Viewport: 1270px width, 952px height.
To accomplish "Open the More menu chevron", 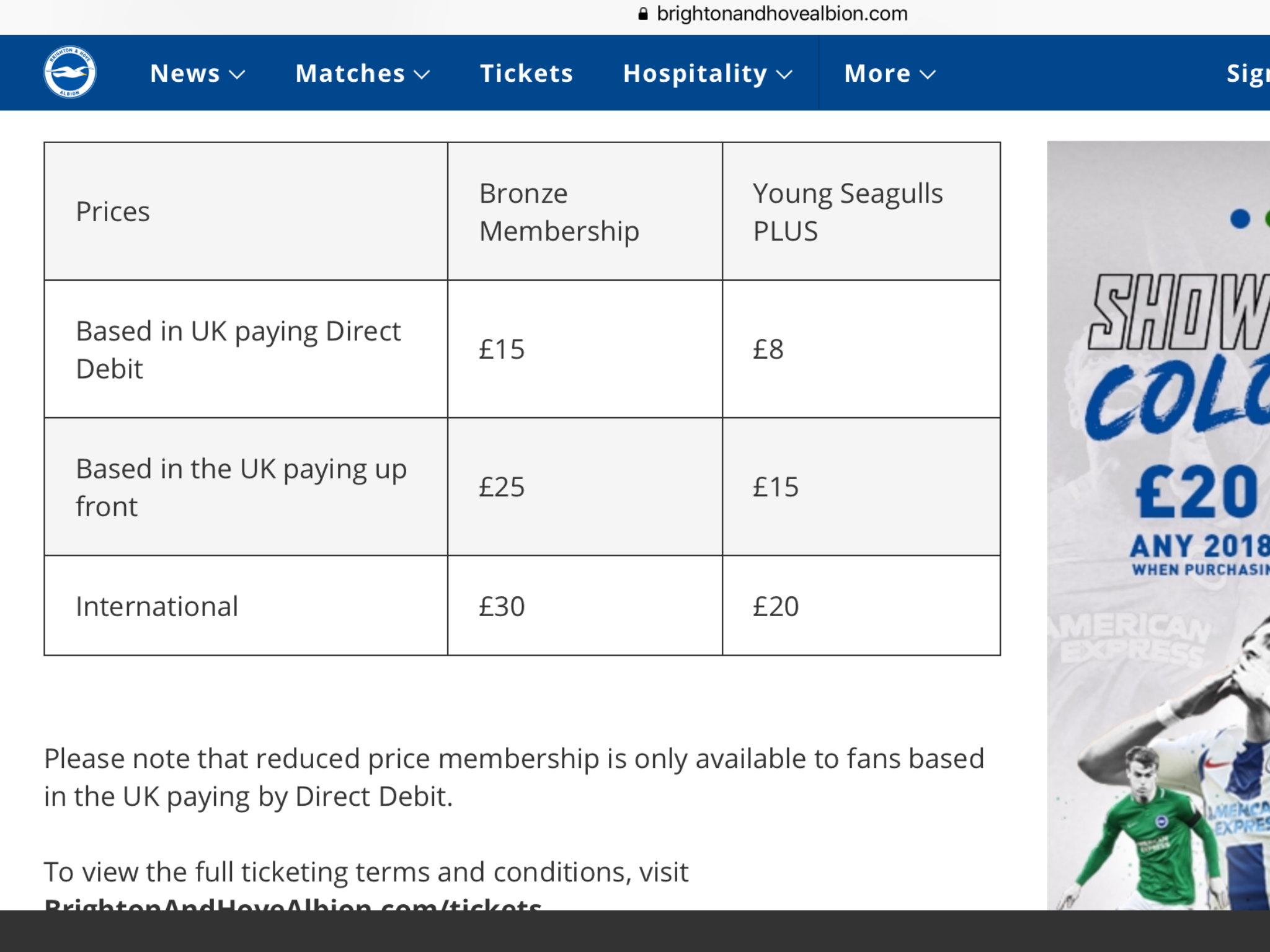I will tap(928, 75).
